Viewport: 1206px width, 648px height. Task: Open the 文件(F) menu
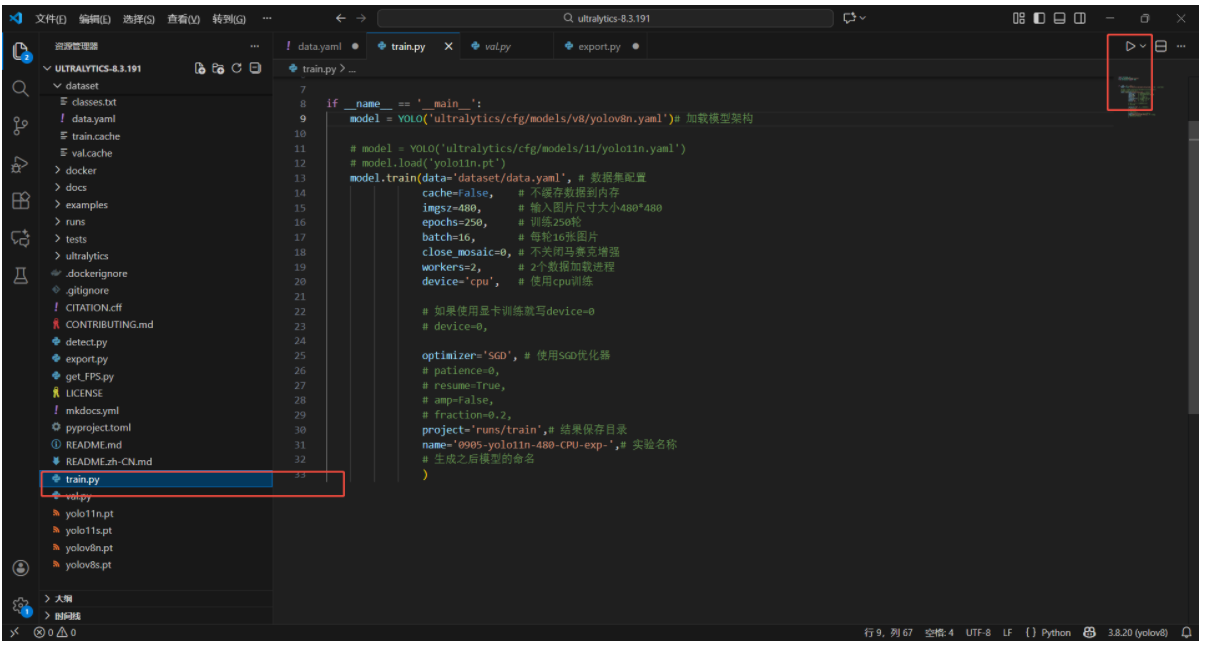coord(50,19)
